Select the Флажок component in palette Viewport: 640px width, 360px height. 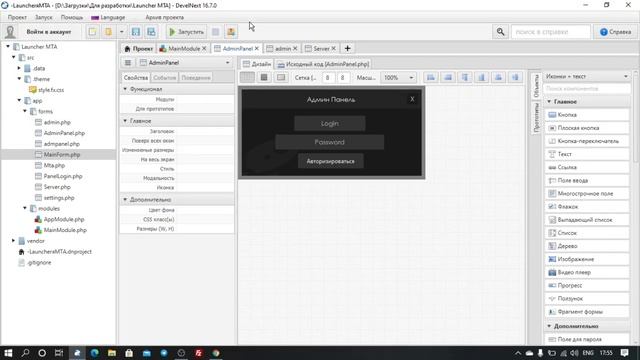pyautogui.click(x=587, y=207)
